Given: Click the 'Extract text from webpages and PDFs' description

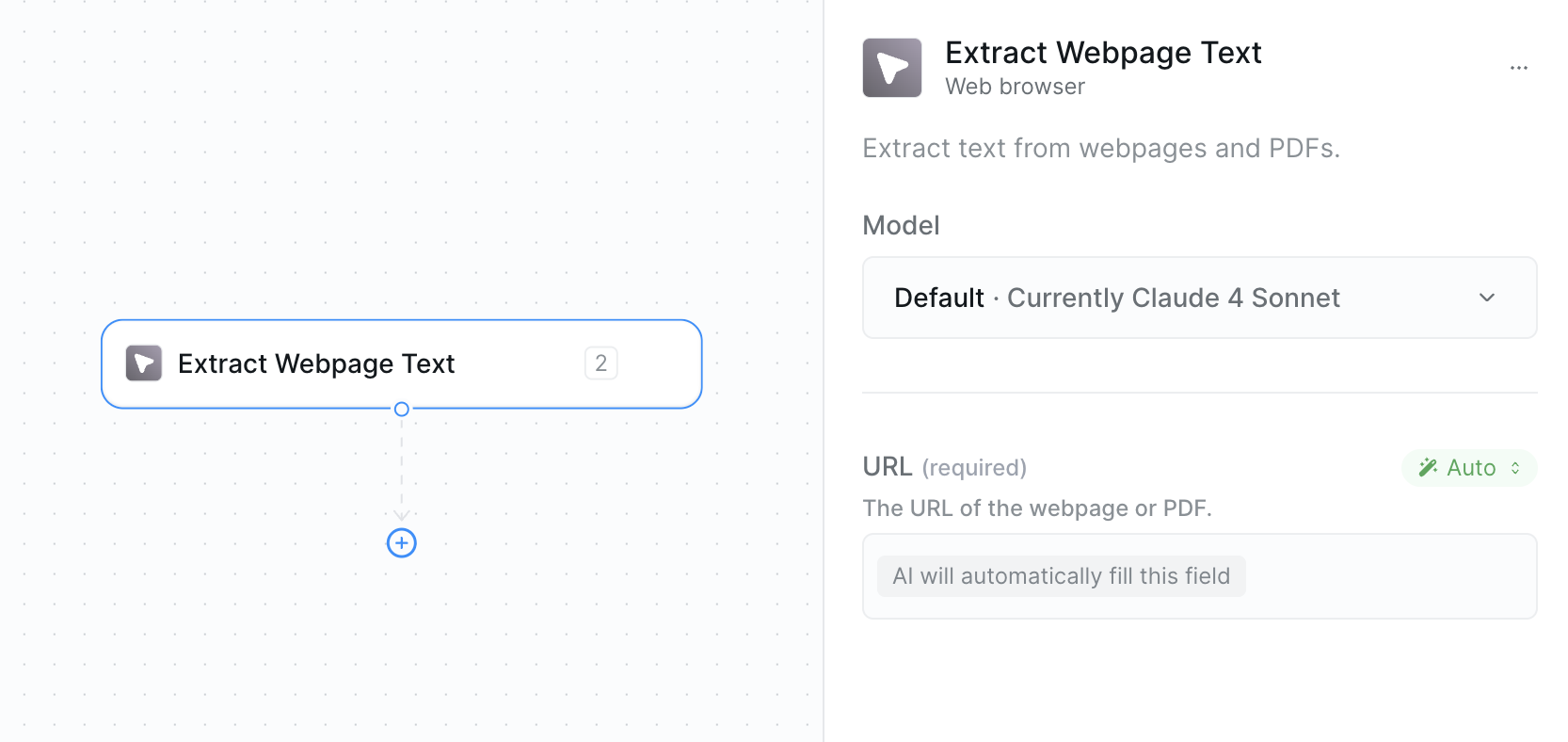Looking at the screenshot, I should click(x=1100, y=149).
